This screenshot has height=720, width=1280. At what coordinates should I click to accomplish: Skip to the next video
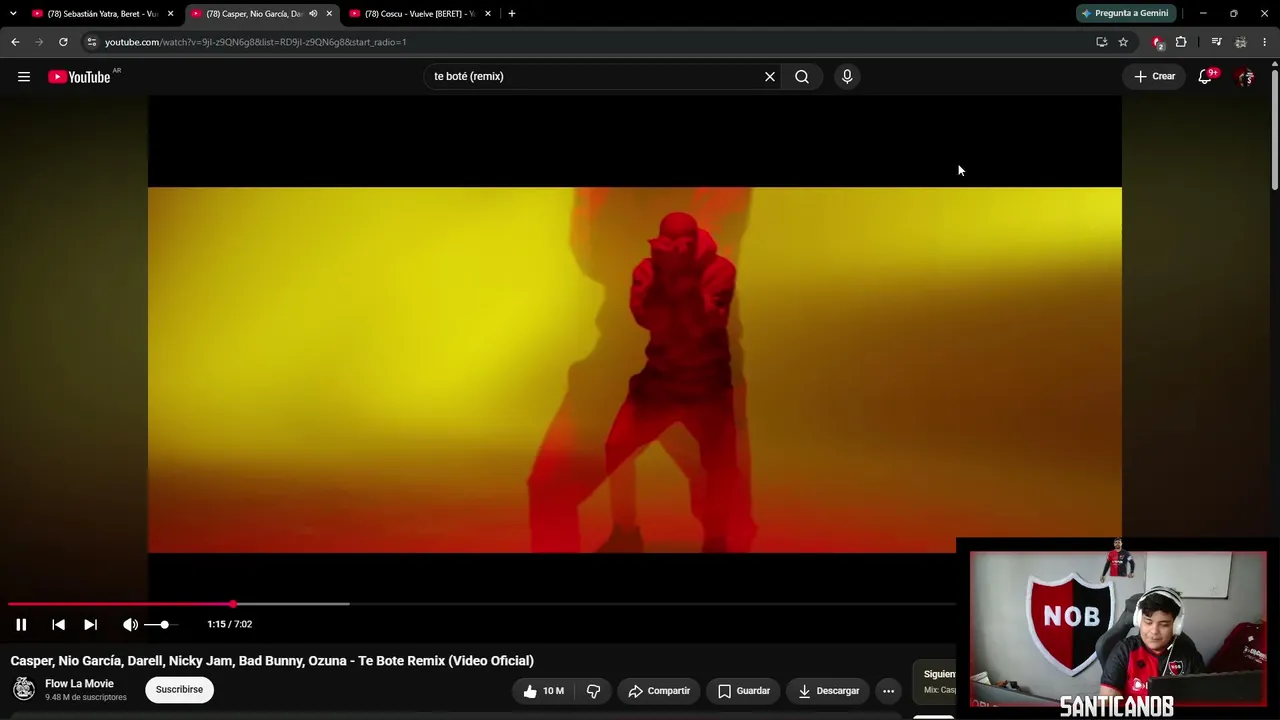tap(90, 624)
